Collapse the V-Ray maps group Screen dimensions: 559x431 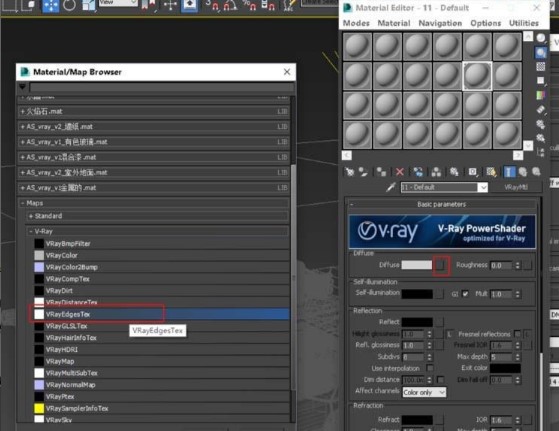(x=31, y=231)
